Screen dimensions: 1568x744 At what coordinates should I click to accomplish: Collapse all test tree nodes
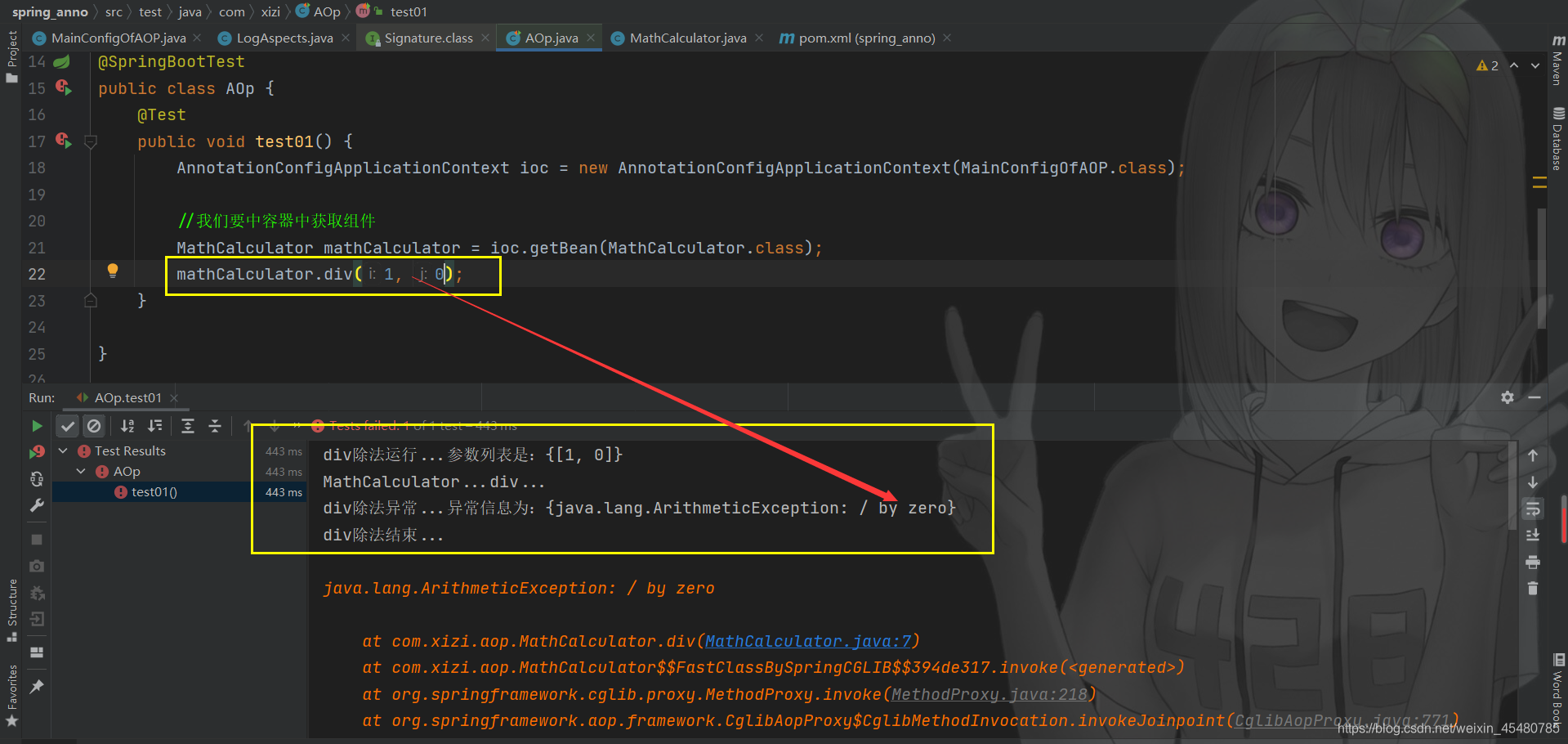point(215,426)
